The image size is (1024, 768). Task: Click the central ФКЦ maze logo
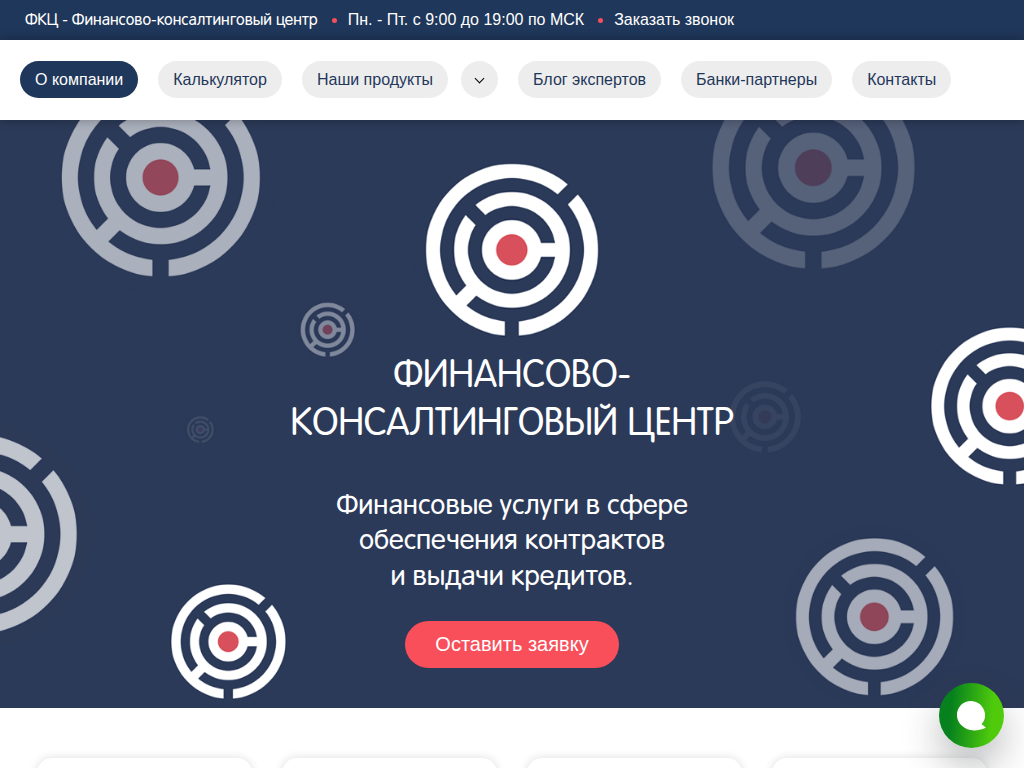tap(511, 251)
